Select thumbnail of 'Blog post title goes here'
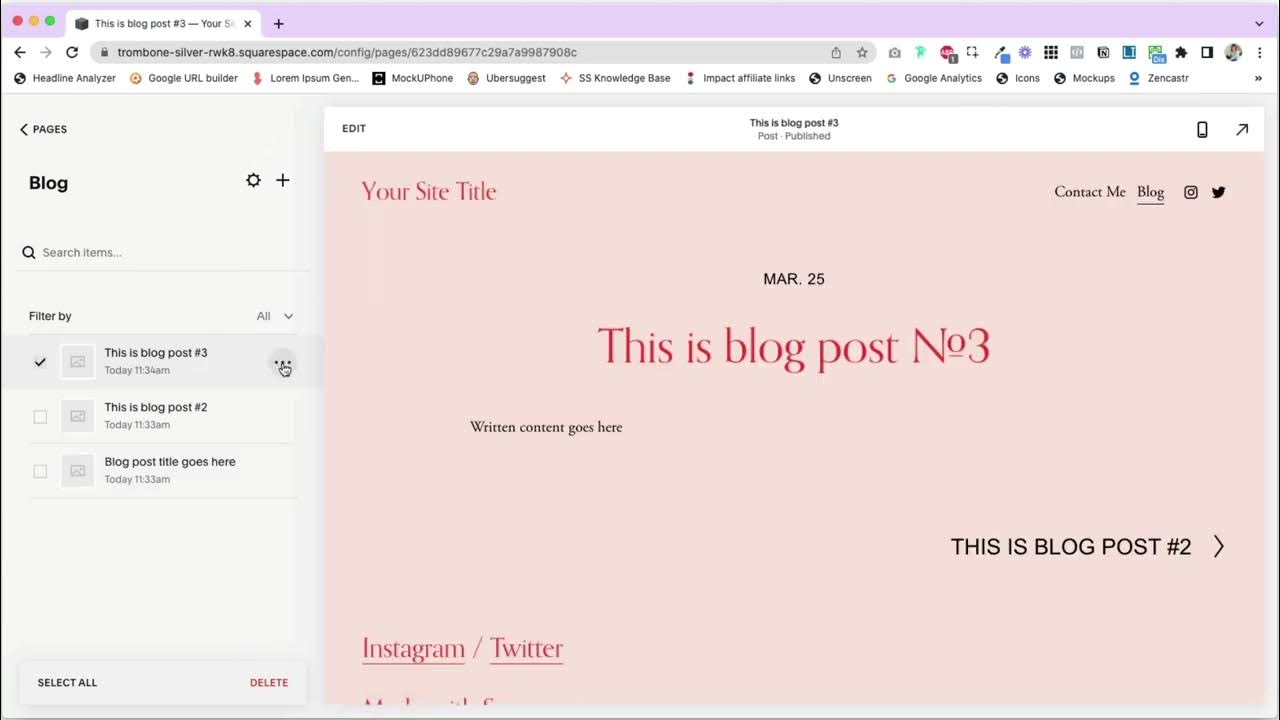1280x720 pixels. tap(78, 471)
